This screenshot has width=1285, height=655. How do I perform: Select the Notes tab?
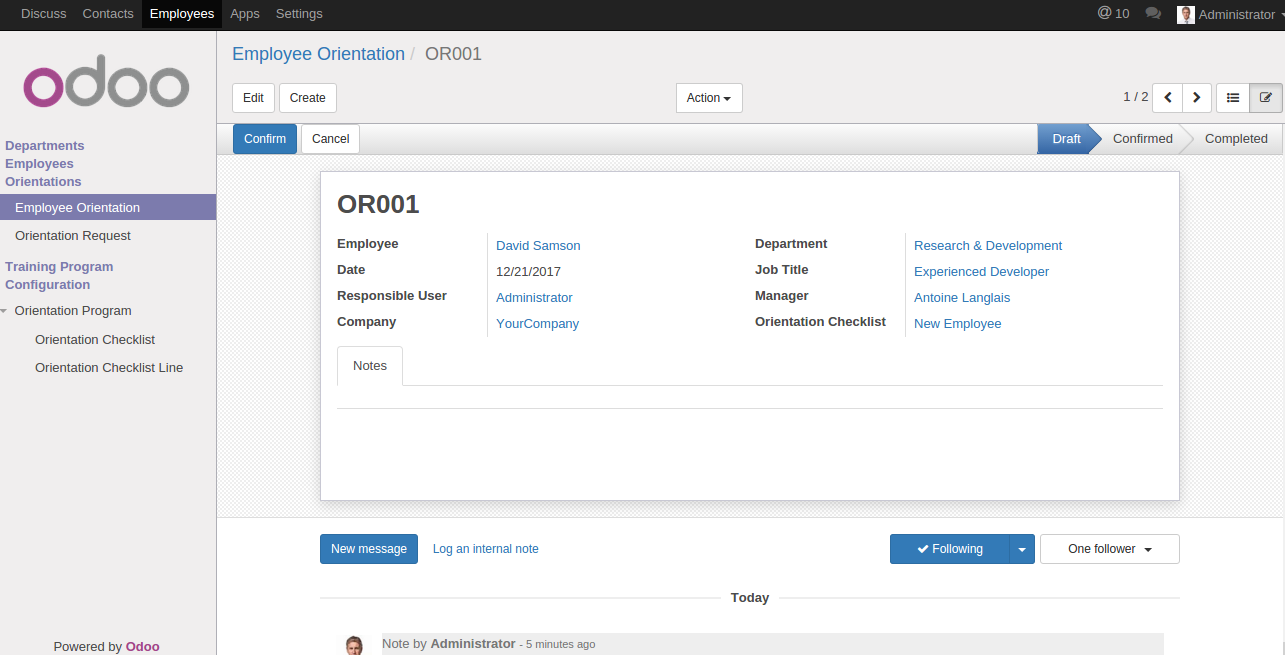370,366
